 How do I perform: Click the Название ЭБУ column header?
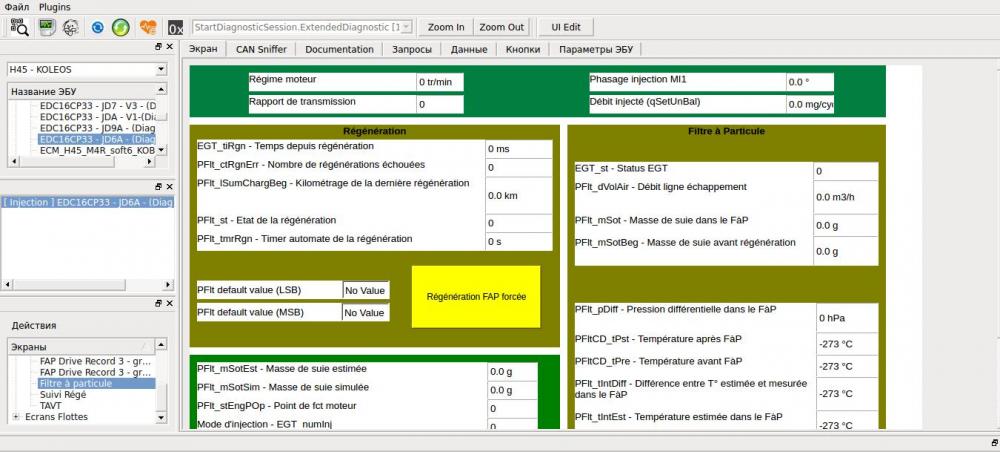[82, 91]
